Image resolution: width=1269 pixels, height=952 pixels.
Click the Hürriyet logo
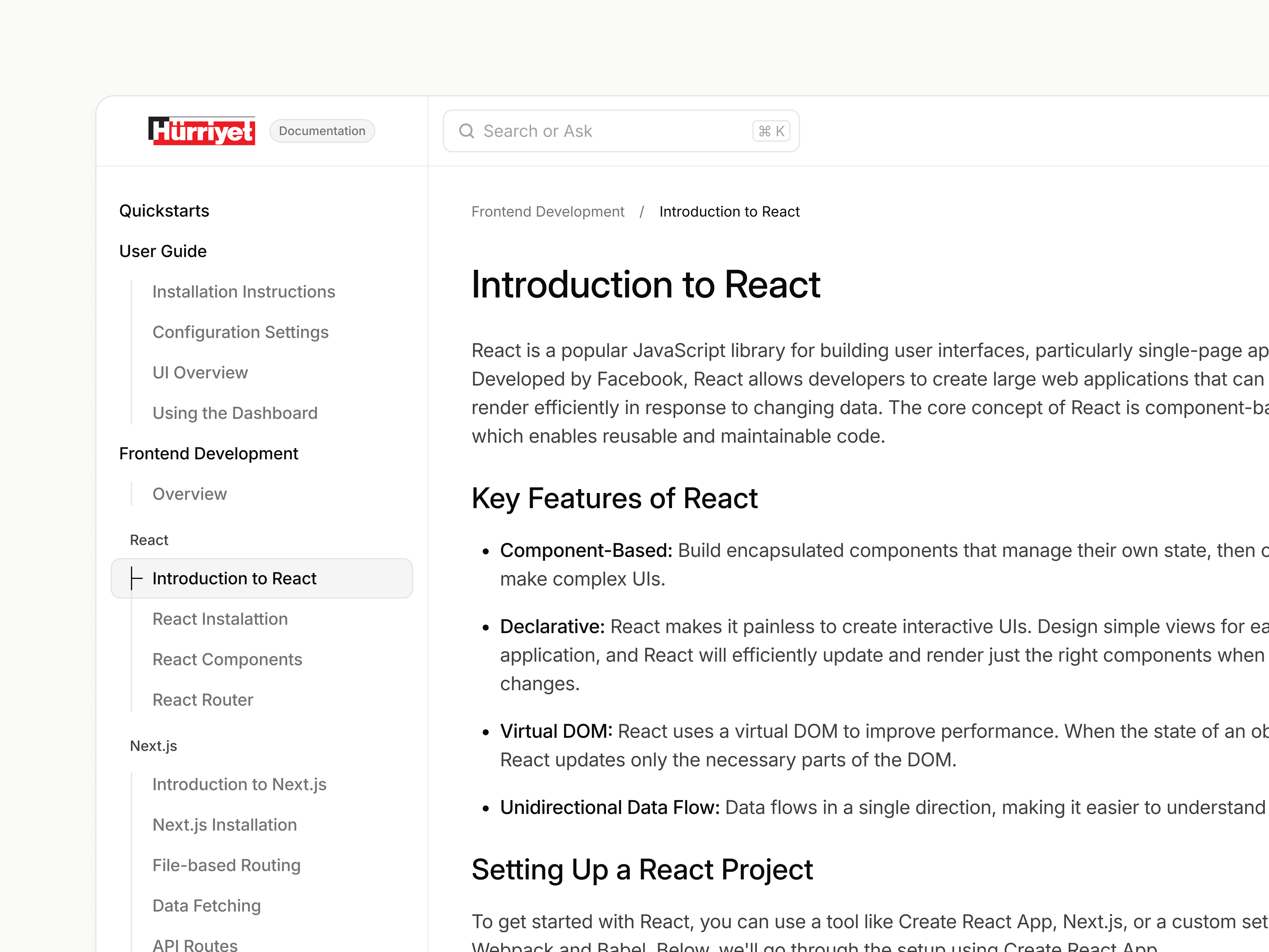point(202,131)
